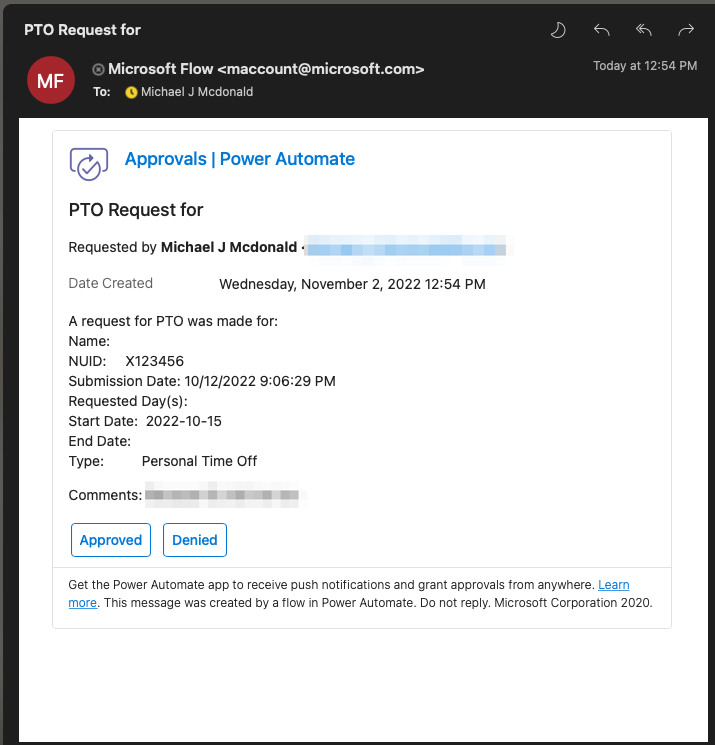
Task: Click the status icon before Microsoft Flow
Action: coord(98,70)
